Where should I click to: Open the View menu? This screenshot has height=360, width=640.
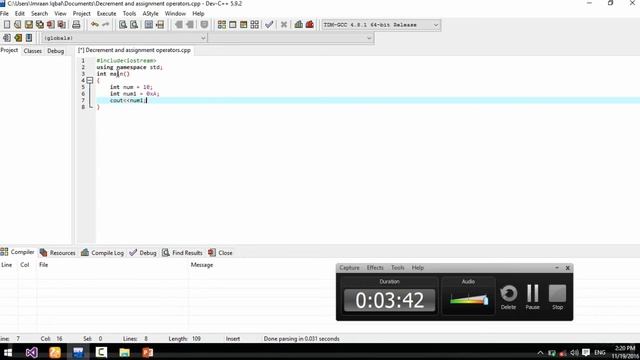point(60,13)
